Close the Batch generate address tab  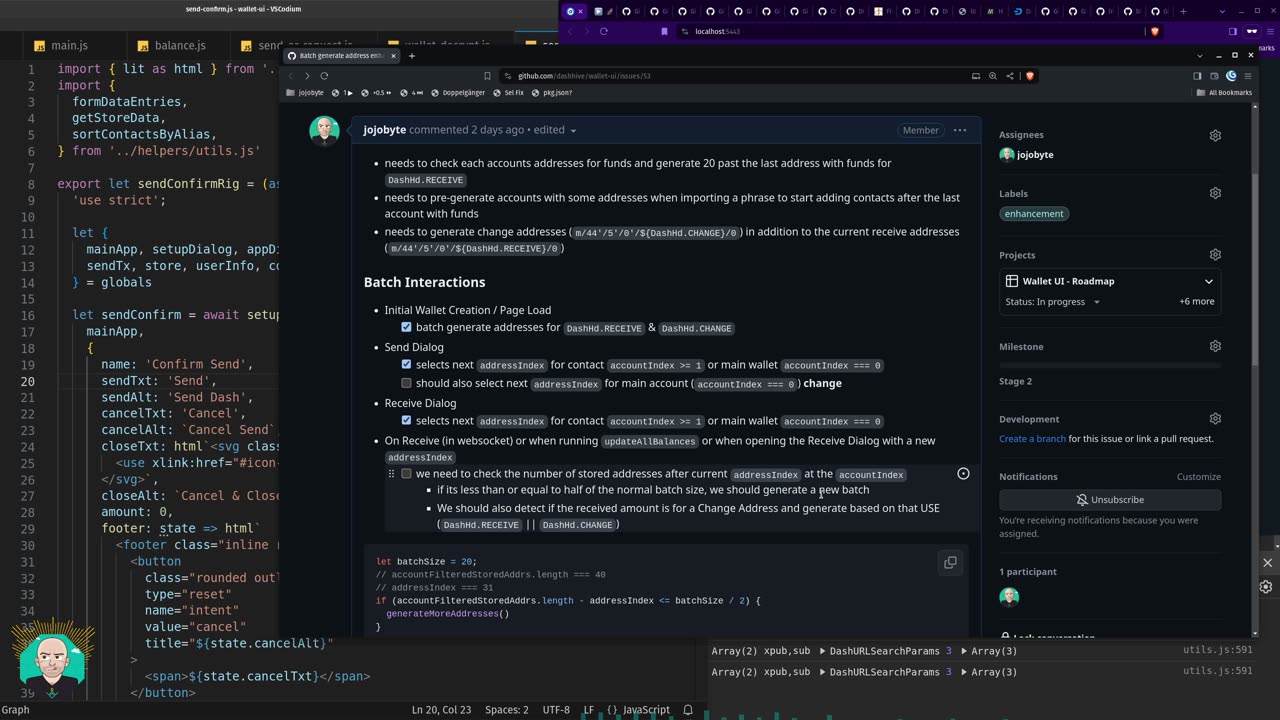point(394,56)
